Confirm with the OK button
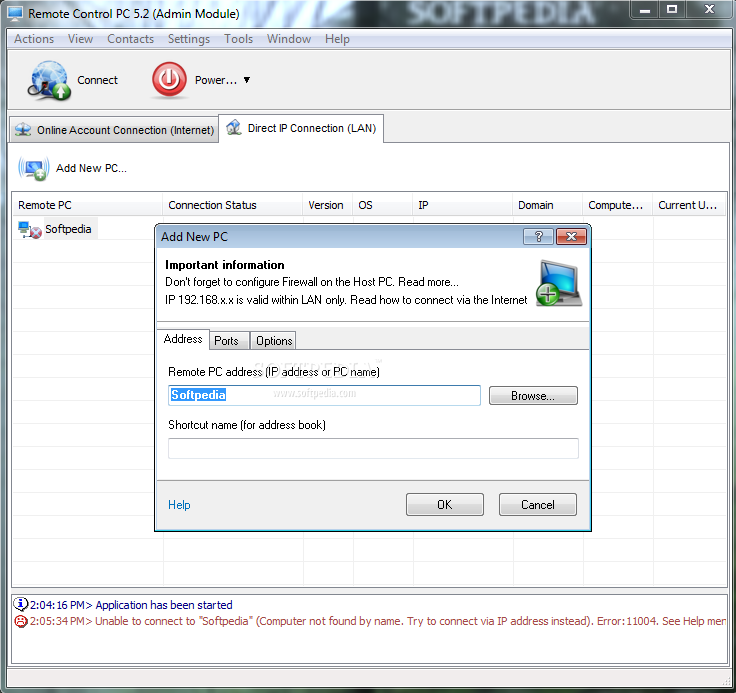This screenshot has height=693, width=736. pos(445,505)
